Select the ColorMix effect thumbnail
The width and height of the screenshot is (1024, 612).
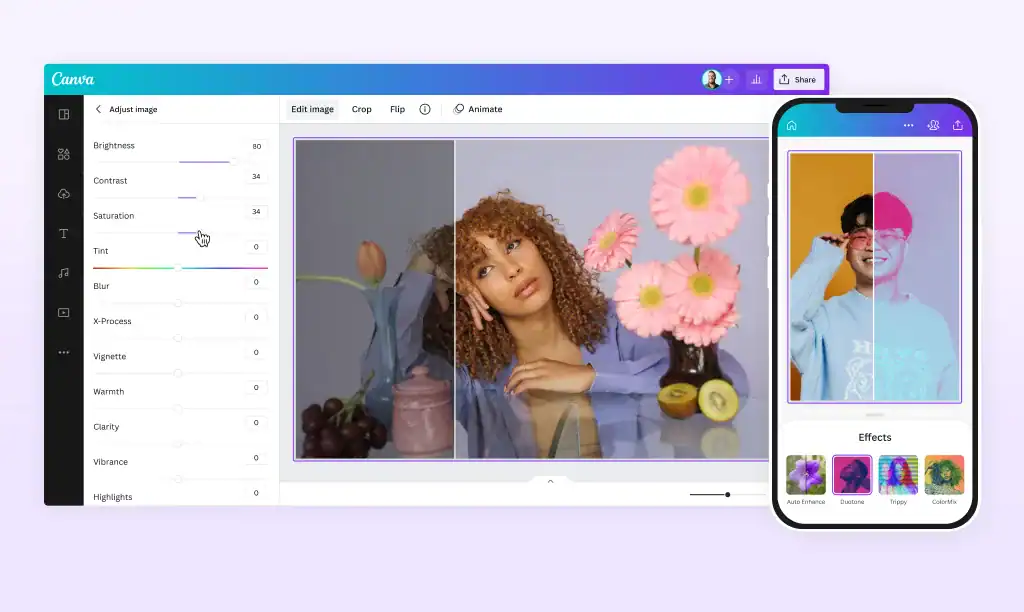pyautogui.click(x=944, y=475)
